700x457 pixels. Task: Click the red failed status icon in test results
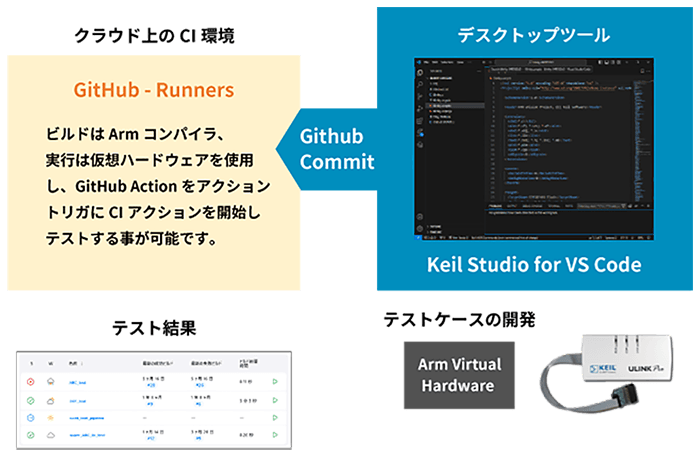coord(30,382)
